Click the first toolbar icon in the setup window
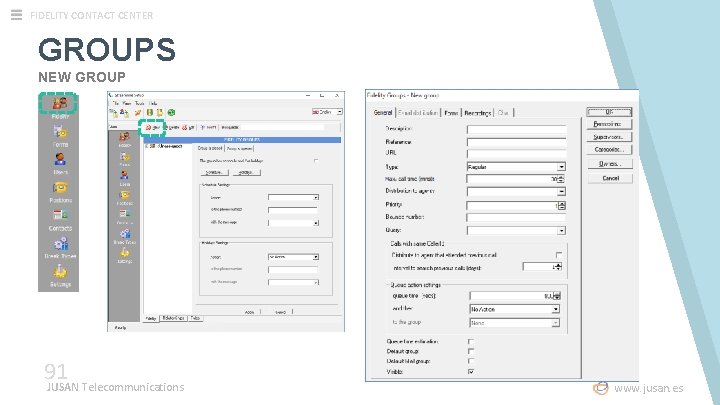Image resolution: width=720 pixels, height=405 pixels. [x=113, y=112]
